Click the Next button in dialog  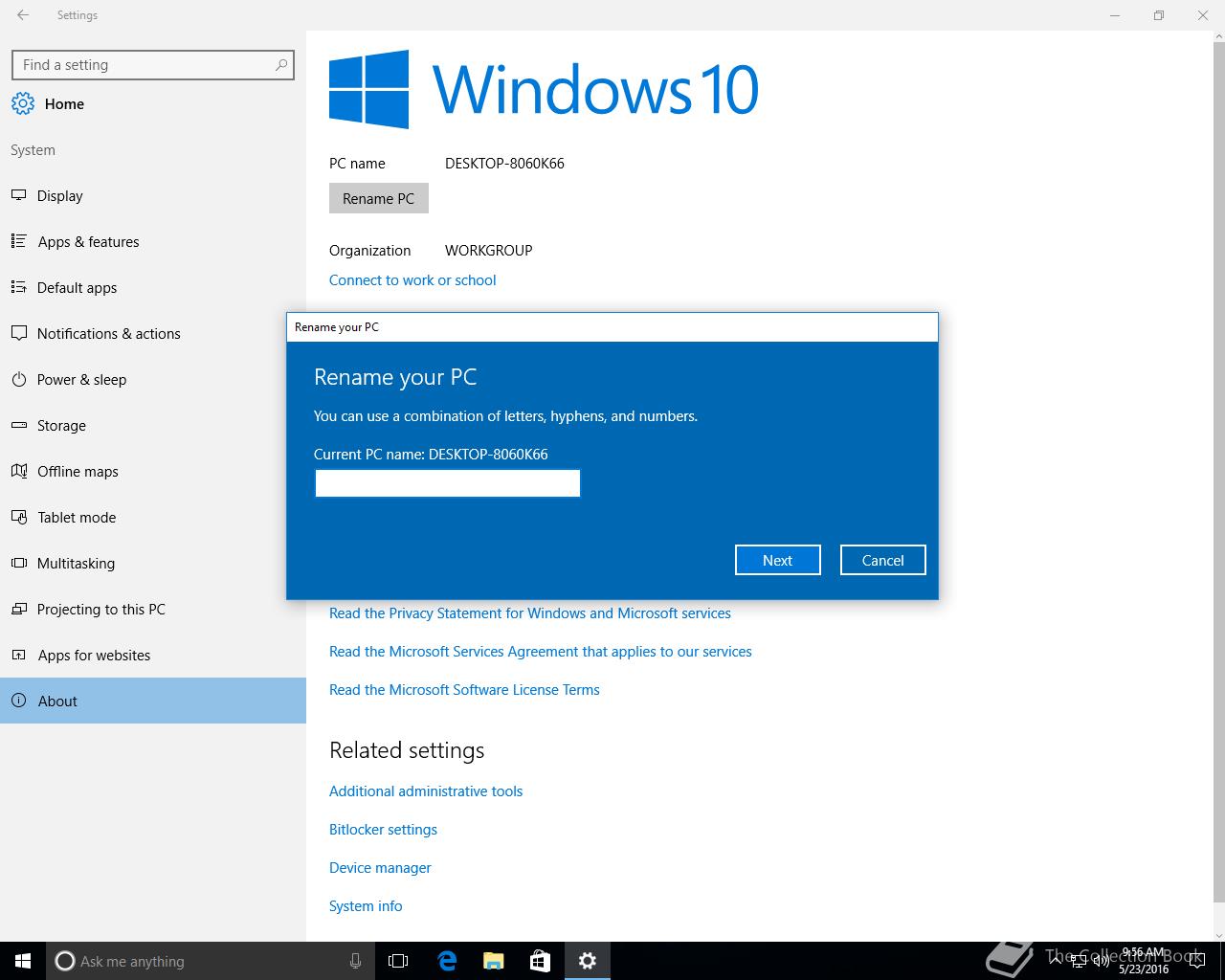[777, 560]
